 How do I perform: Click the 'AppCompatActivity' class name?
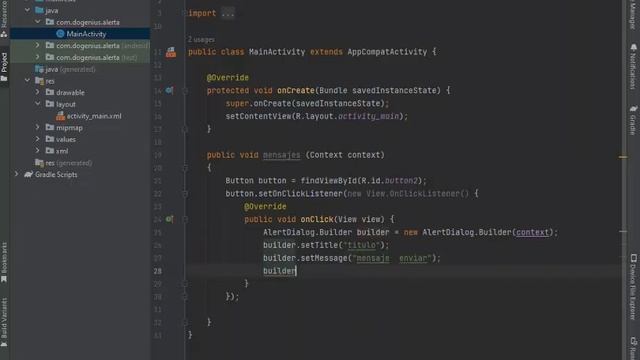pyautogui.click(x=387, y=52)
